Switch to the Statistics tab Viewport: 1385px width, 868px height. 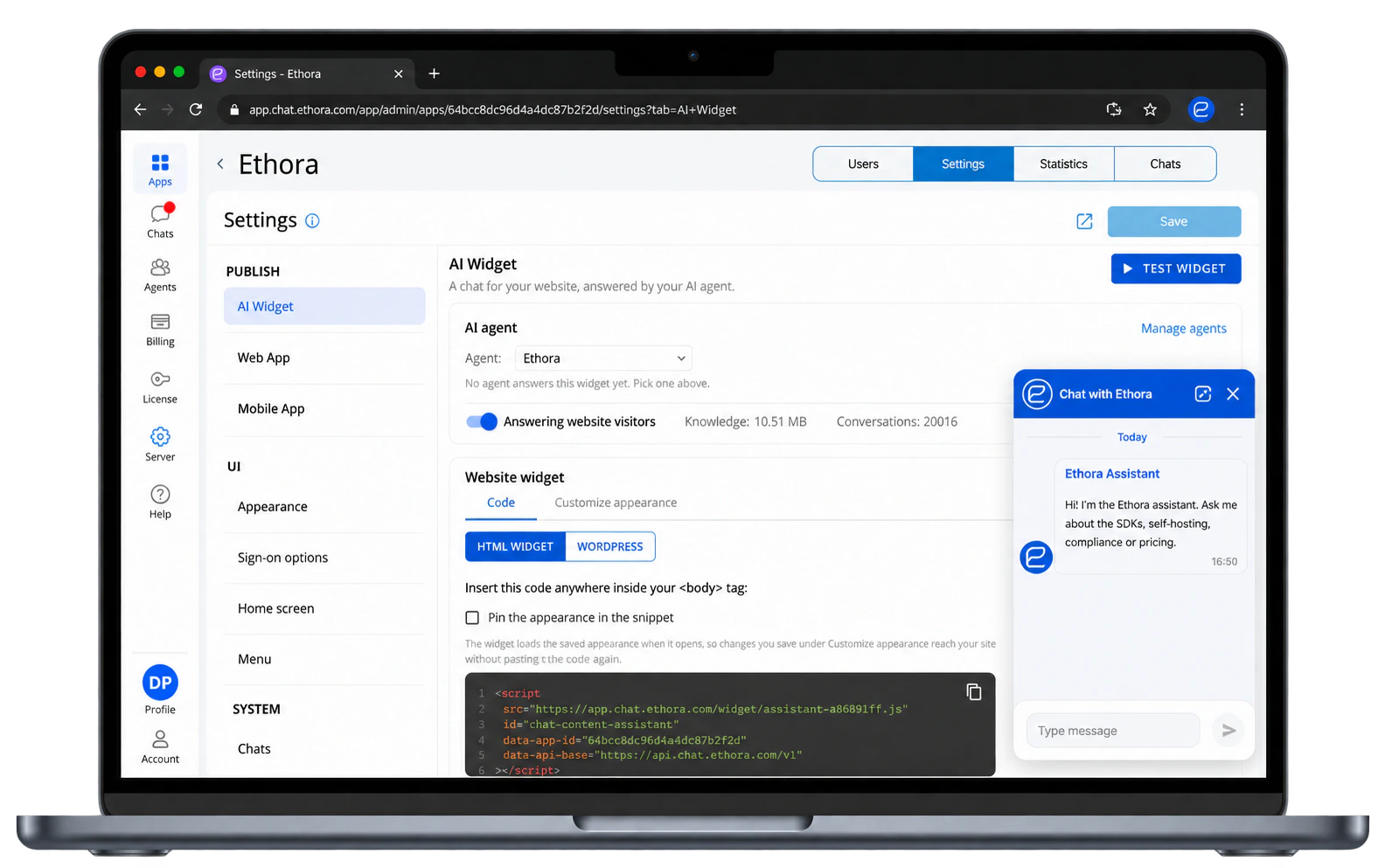click(x=1063, y=163)
